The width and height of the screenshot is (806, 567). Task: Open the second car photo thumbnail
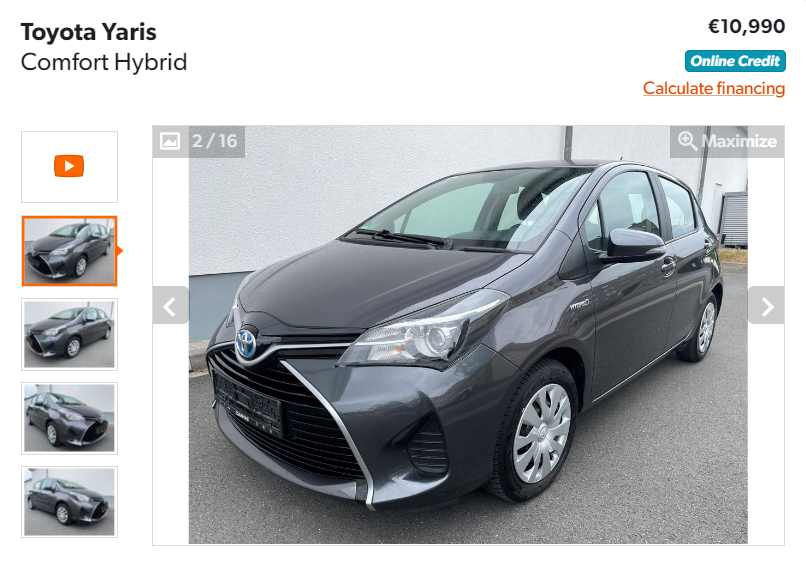69,334
